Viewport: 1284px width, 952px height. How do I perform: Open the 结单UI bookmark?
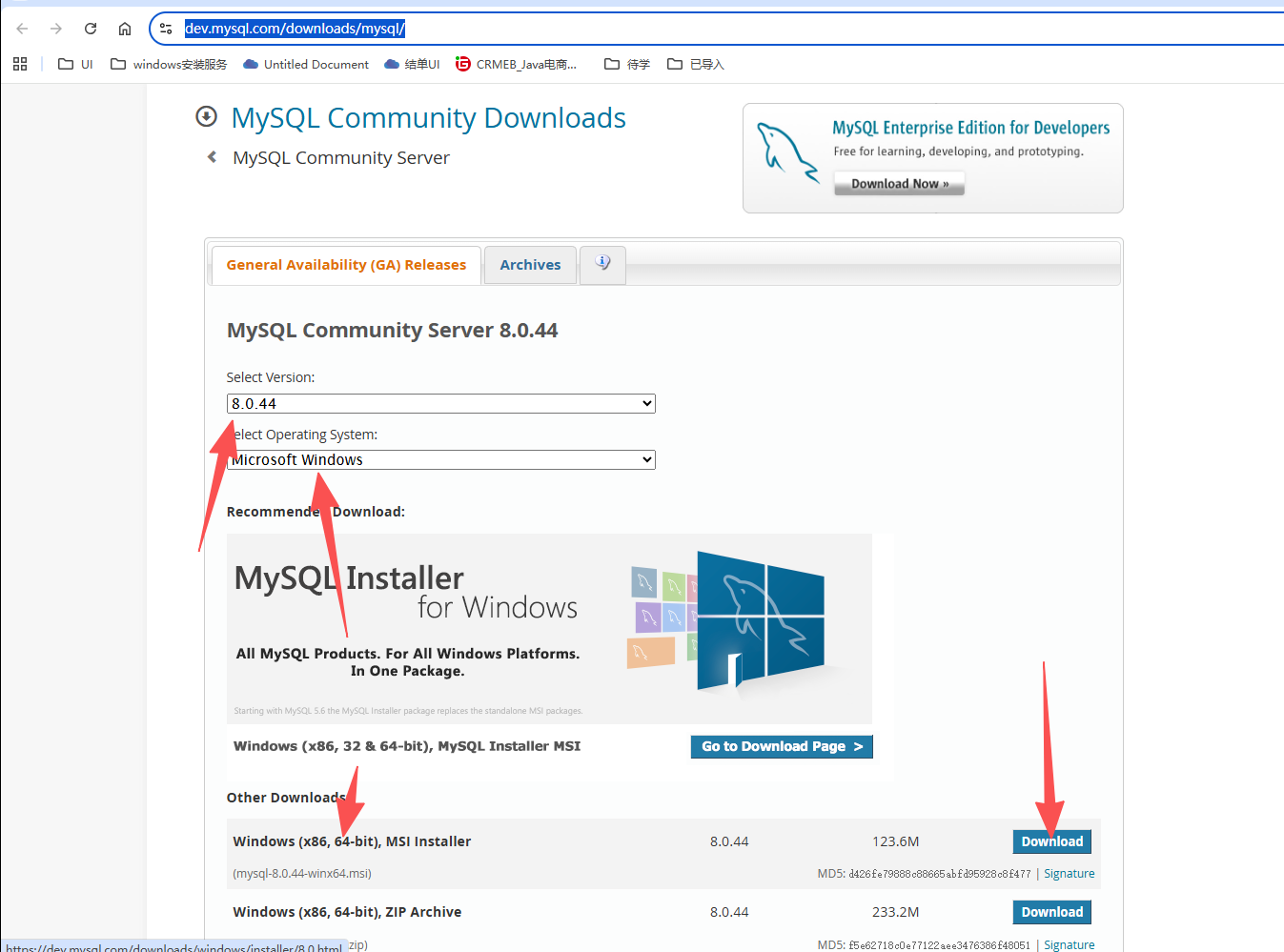[412, 64]
